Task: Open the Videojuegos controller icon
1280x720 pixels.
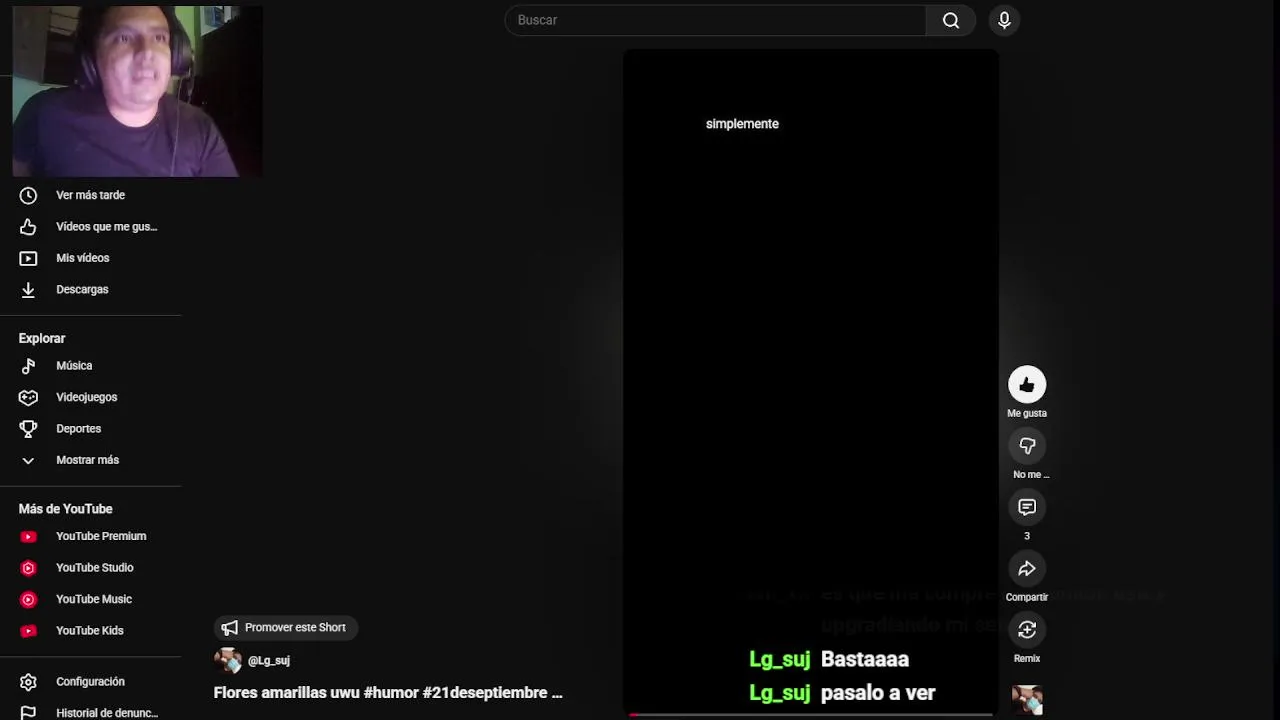Action: pos(28,397)
